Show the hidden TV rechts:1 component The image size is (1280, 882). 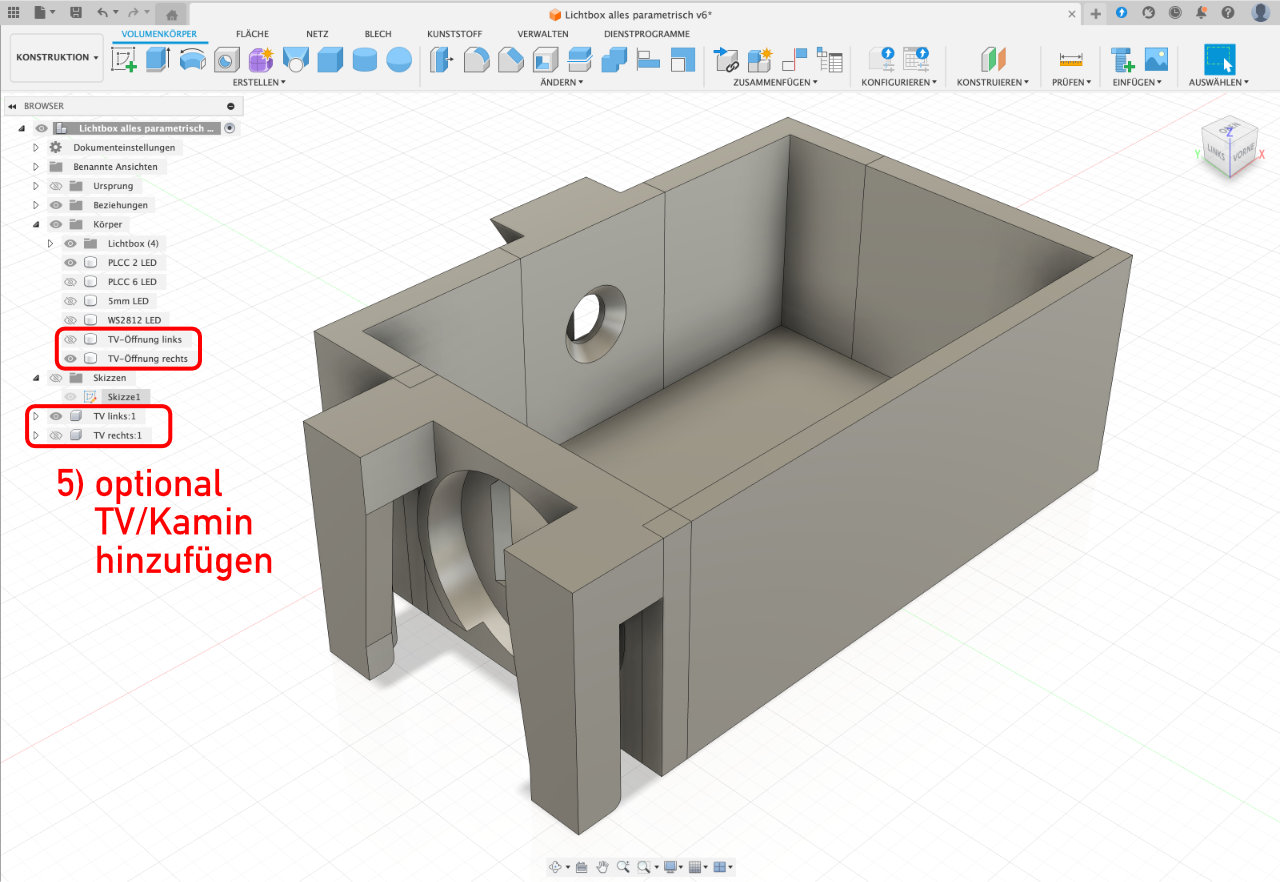tap(56, 435)
